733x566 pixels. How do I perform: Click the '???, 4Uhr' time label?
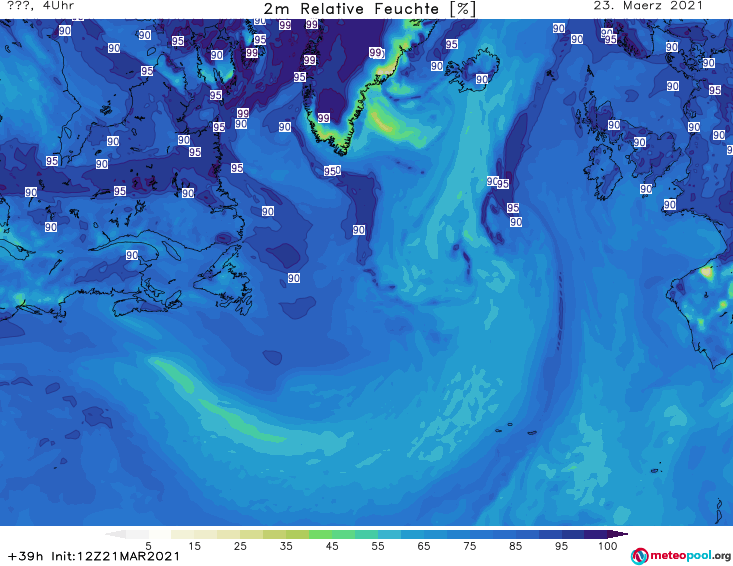41,6
